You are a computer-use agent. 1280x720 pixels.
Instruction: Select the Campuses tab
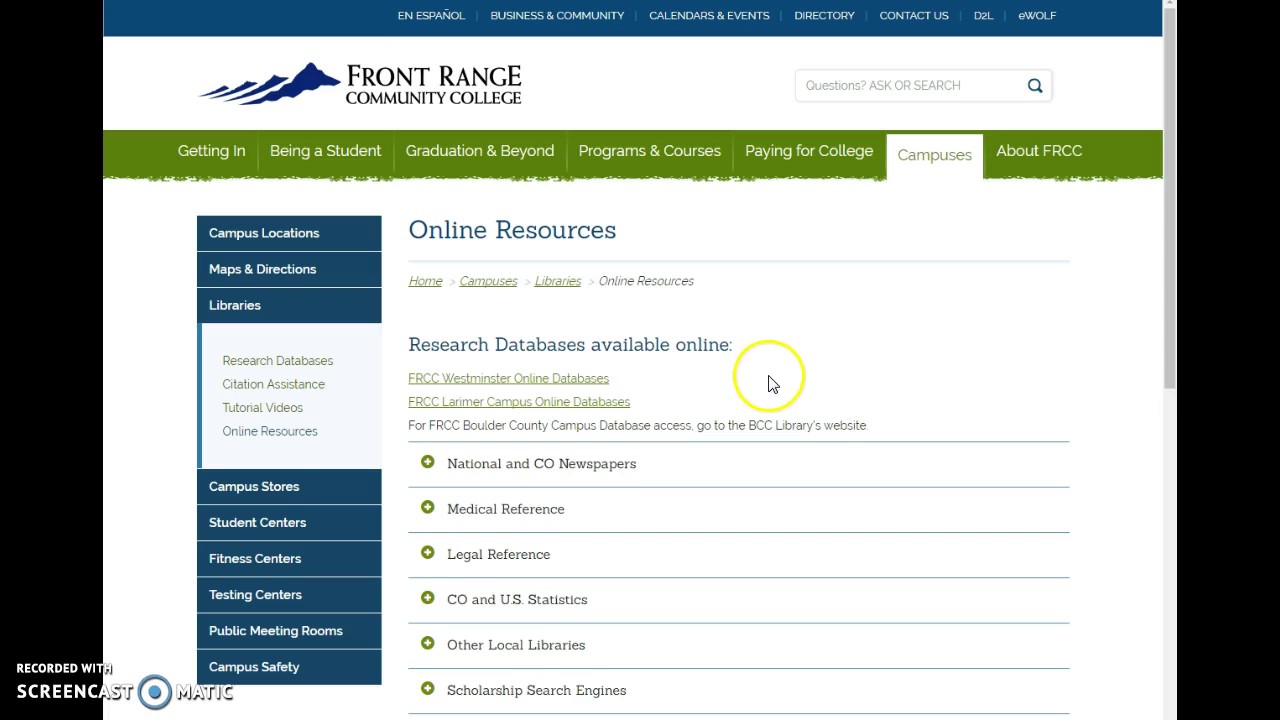[x=935, y=155]
